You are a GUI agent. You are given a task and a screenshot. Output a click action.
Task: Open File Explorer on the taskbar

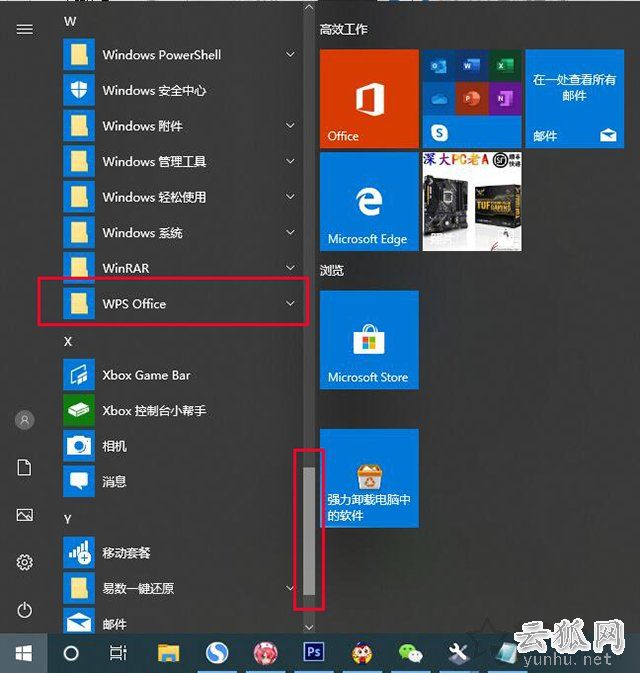click(x=168, y=653)
